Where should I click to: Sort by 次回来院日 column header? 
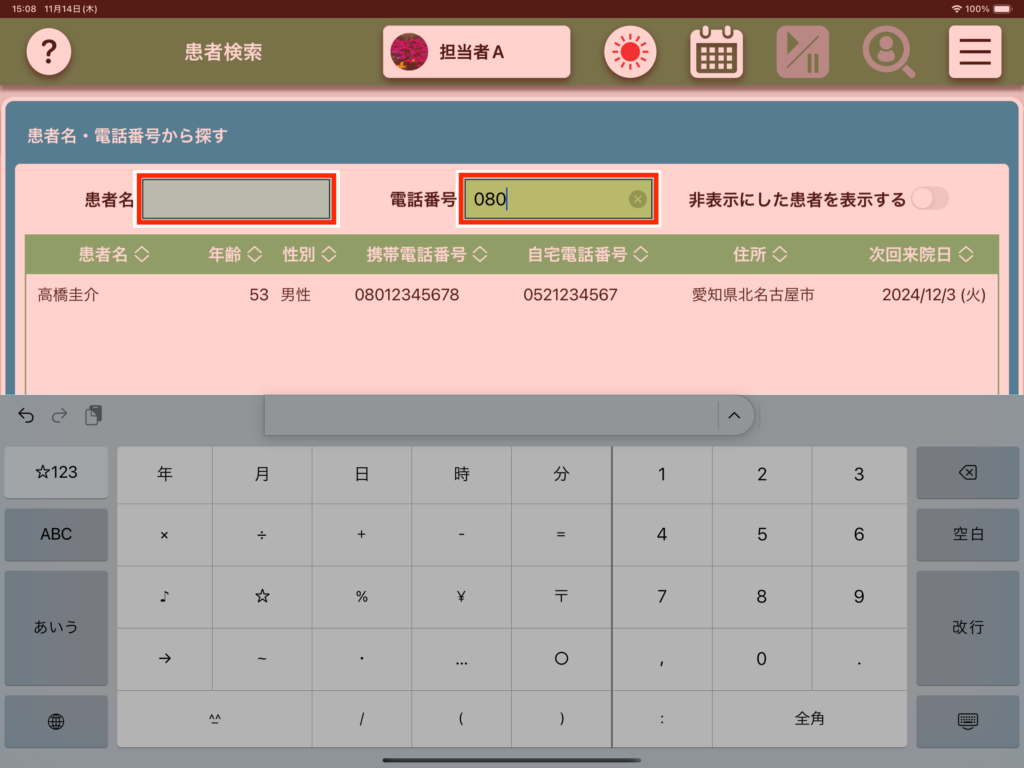920,254
